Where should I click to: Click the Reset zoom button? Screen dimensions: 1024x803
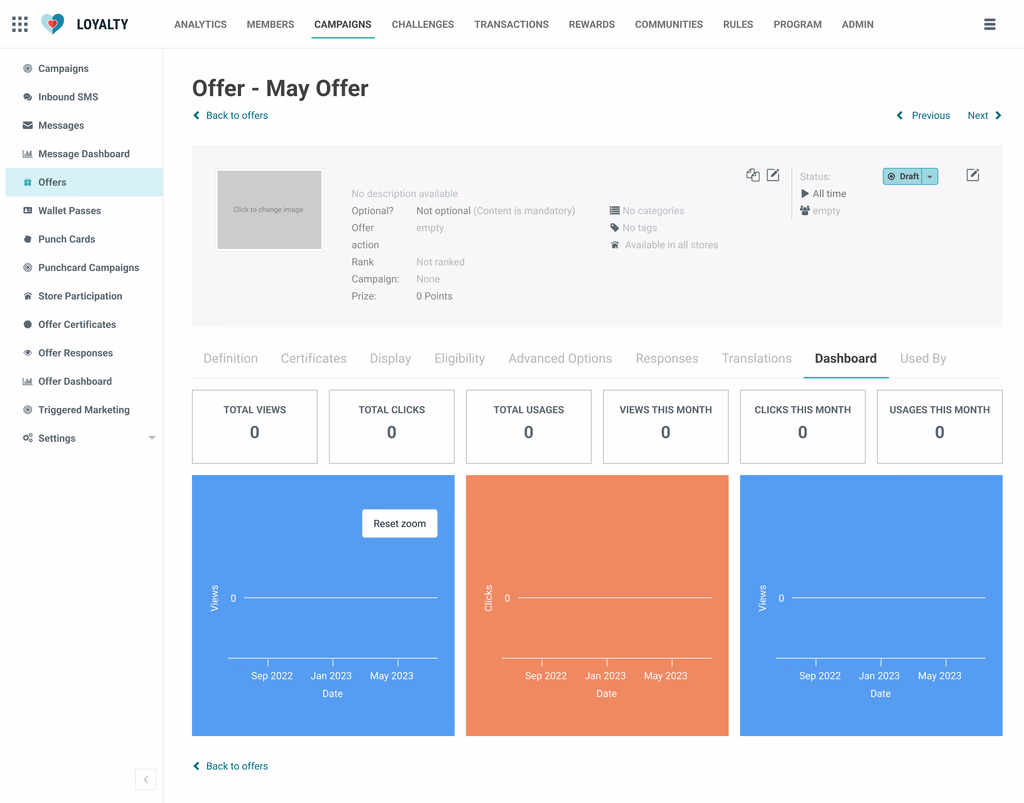400,524
